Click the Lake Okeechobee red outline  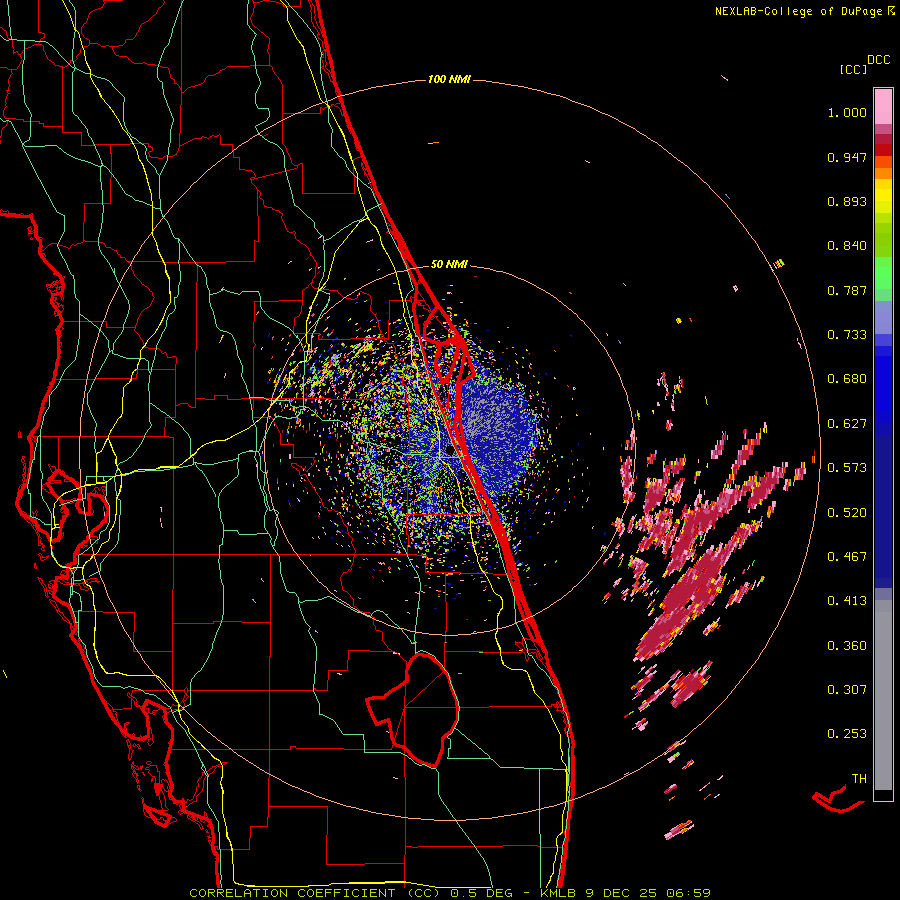pos(413,710)
